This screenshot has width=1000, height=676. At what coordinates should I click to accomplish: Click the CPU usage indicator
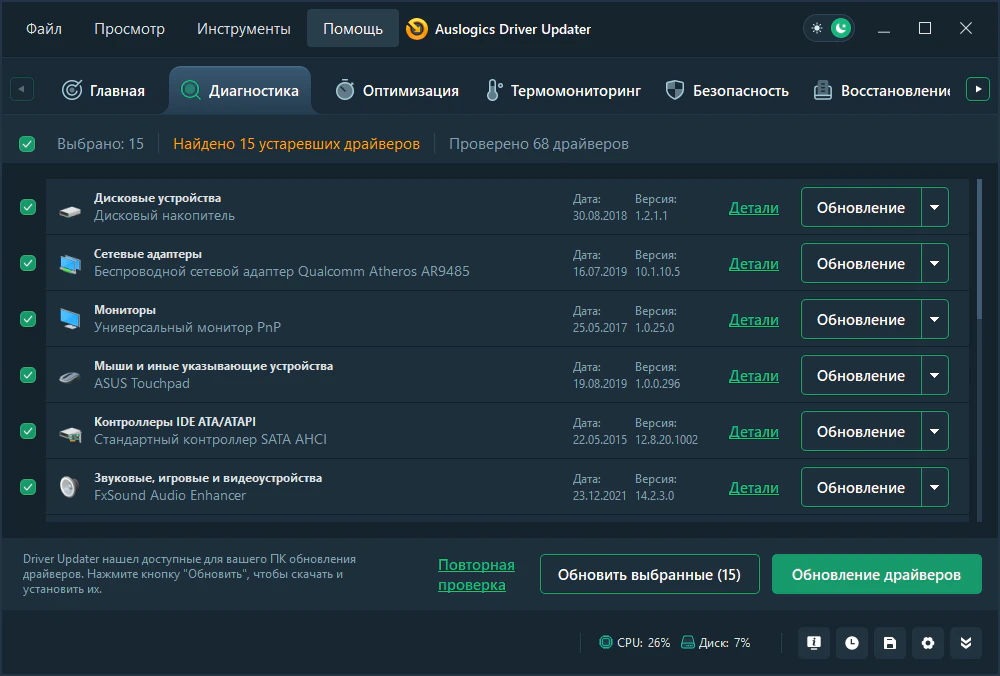coord(635,643)
